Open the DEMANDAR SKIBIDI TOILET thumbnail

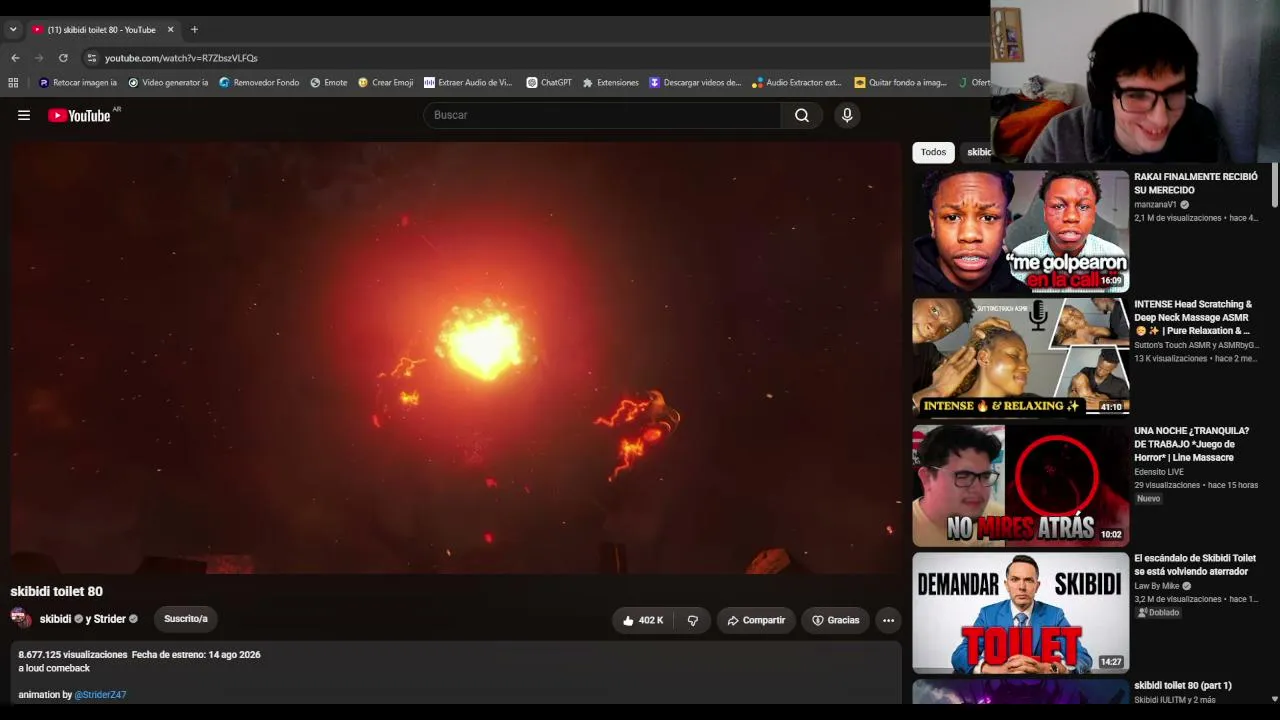[x=1020, y=612]
